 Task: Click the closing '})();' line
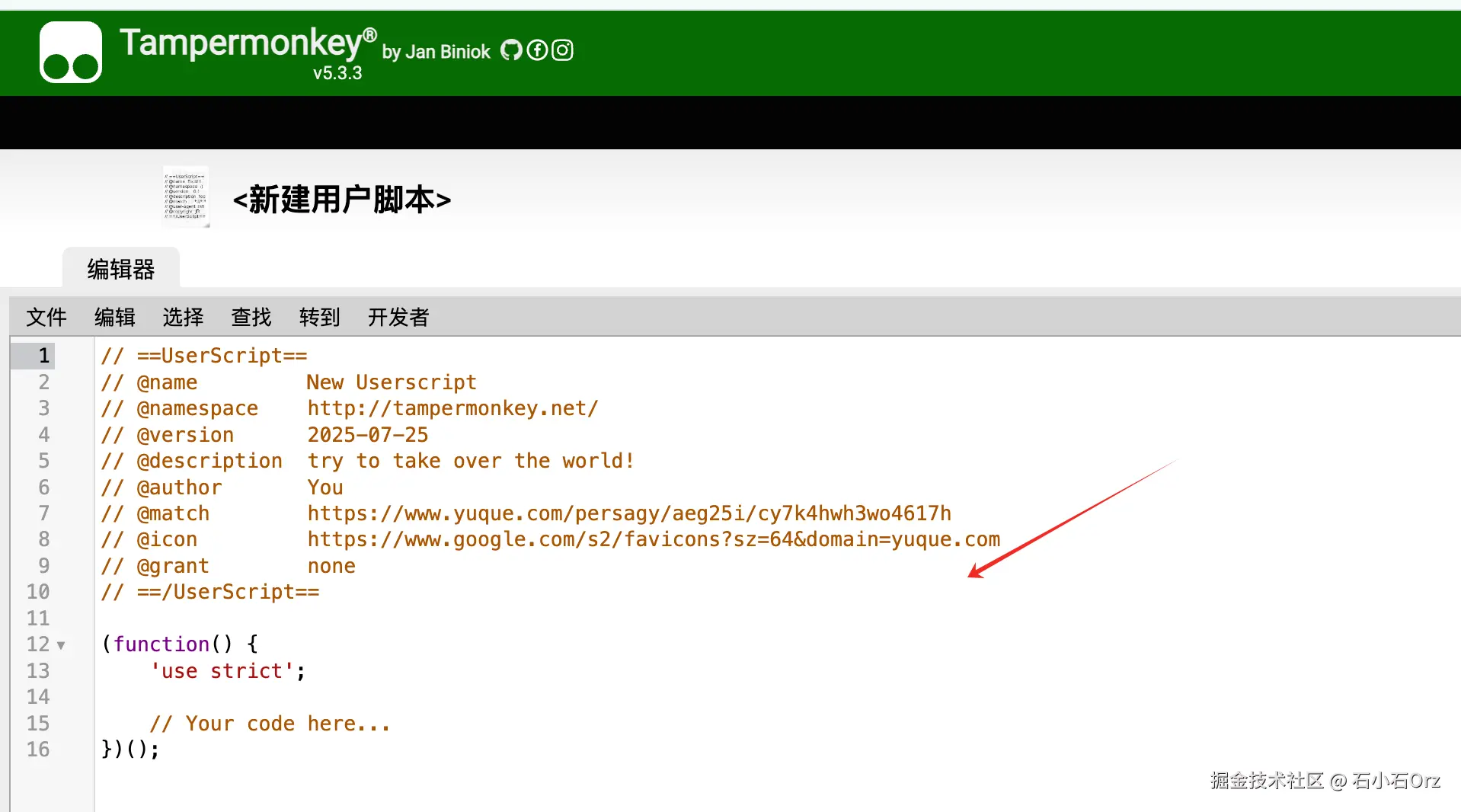point(130,750)
